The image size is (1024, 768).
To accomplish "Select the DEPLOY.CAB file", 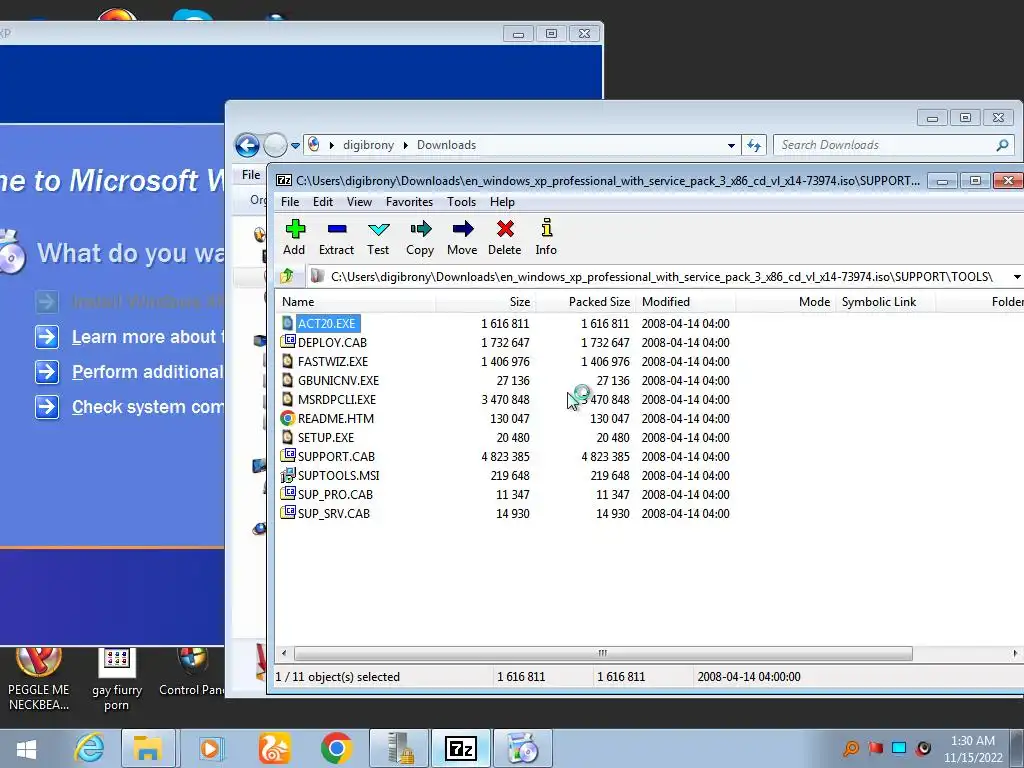I will click(x=332, y=342).
